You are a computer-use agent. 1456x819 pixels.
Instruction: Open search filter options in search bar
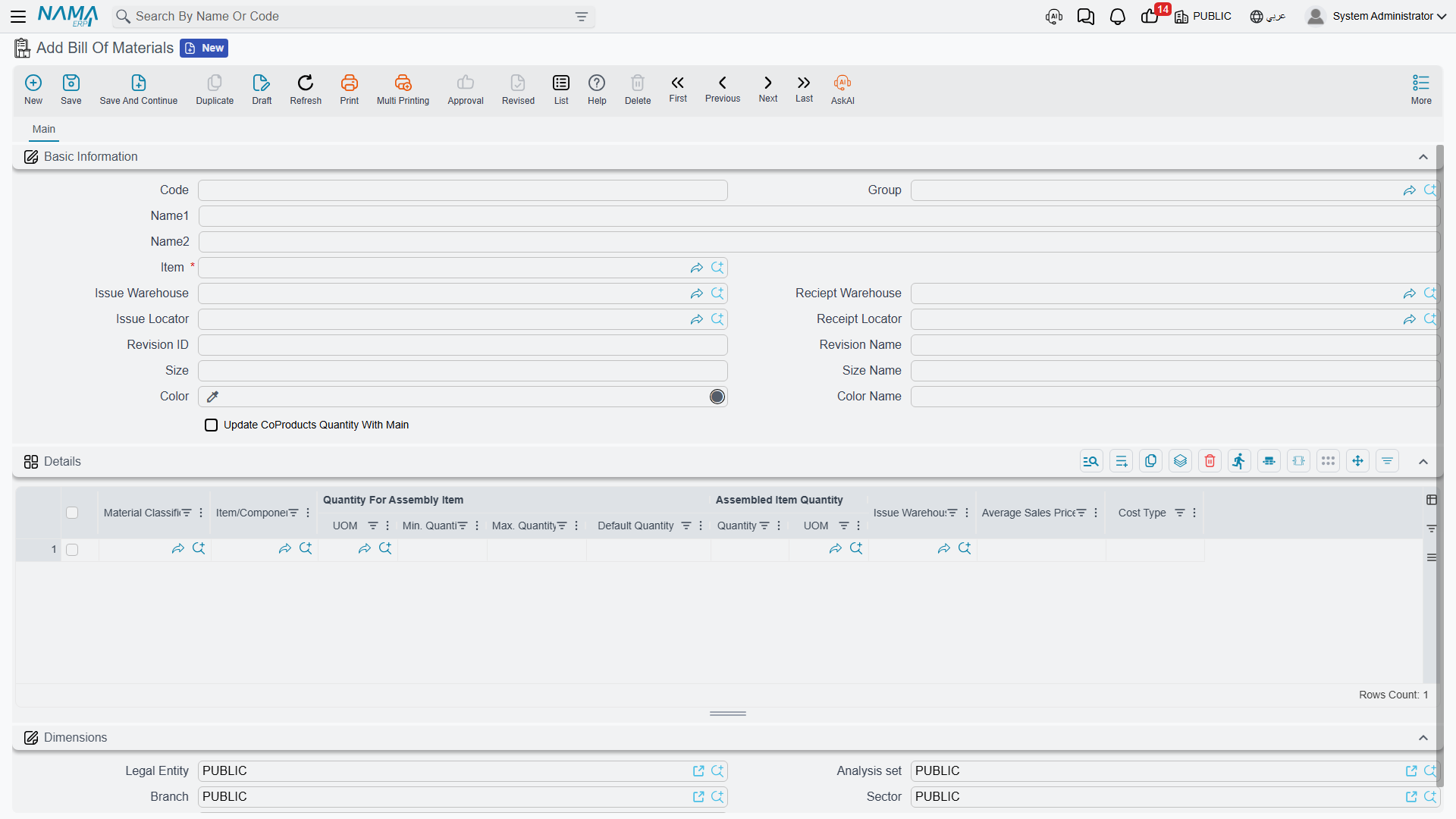point(582,17)
